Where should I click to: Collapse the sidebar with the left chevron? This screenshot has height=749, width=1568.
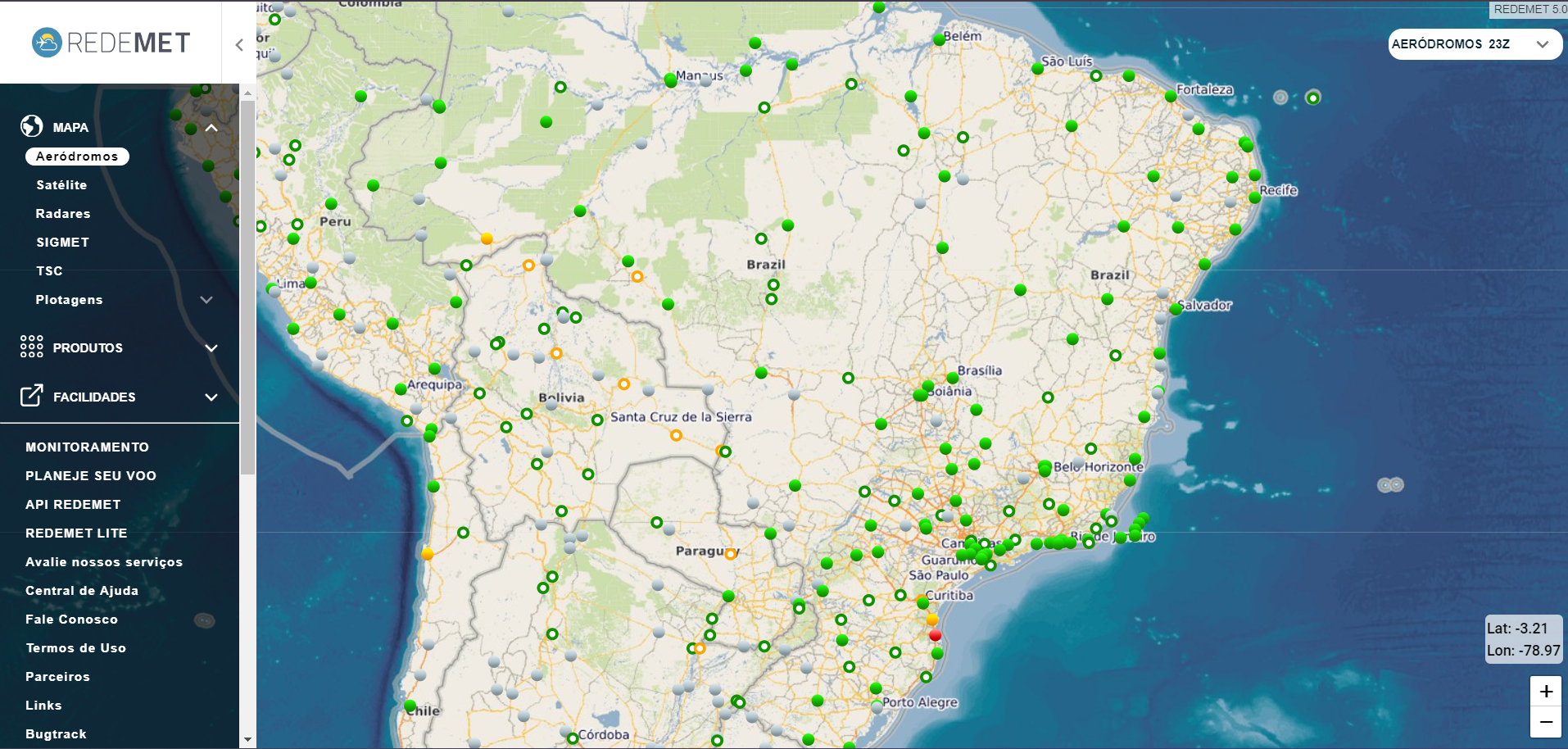point(238,45)
